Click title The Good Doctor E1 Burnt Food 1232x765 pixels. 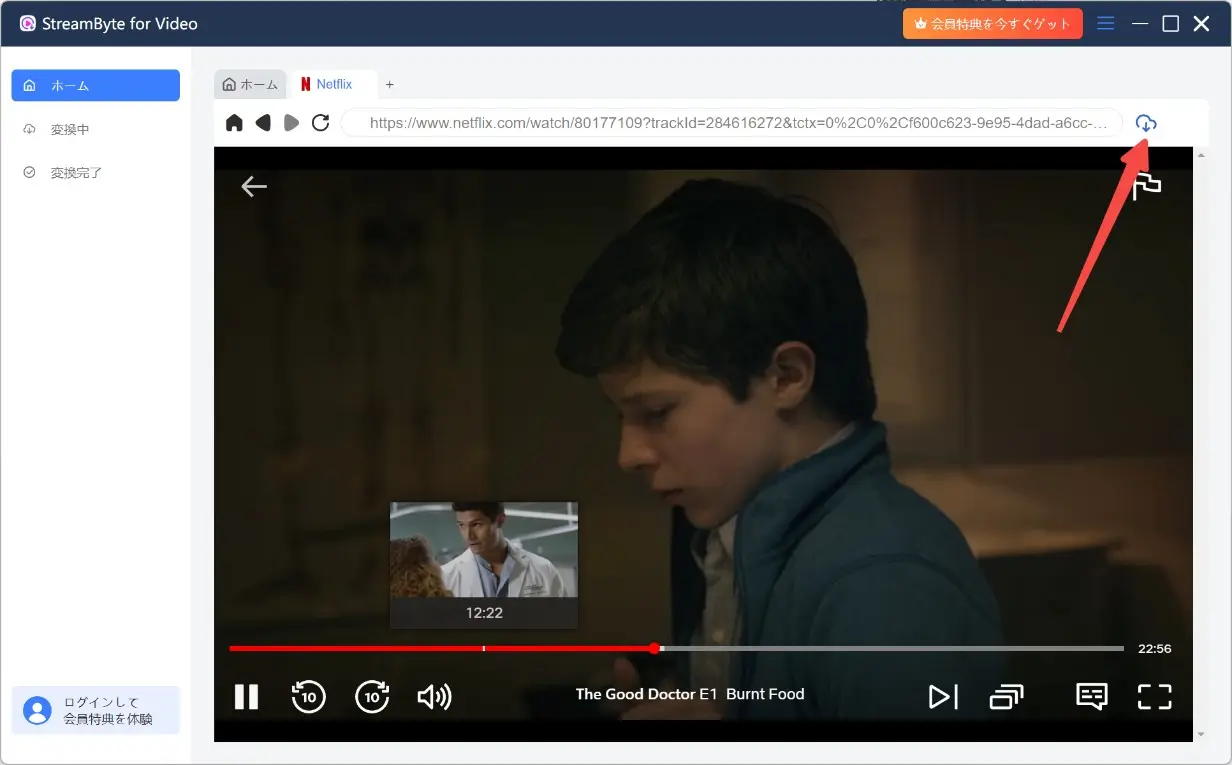690,694
